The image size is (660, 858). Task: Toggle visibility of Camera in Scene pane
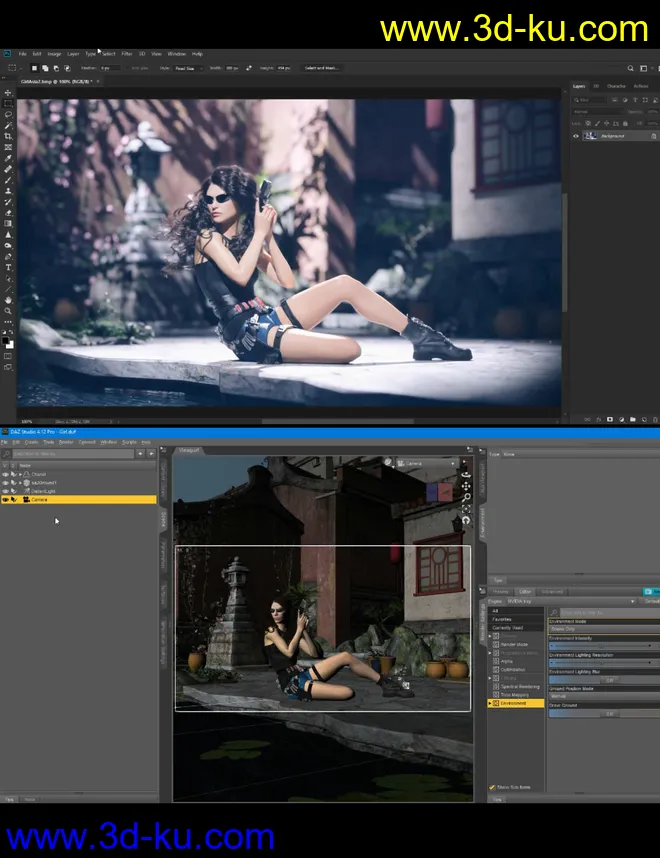5,500
